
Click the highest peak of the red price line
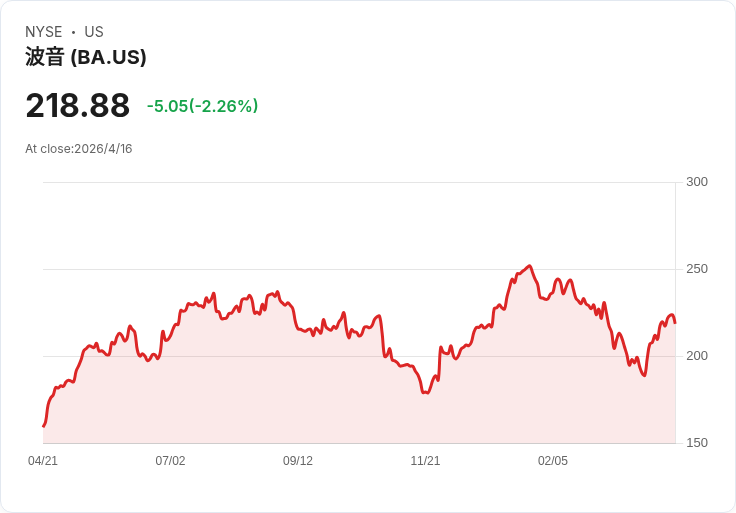tap(529, 266)
